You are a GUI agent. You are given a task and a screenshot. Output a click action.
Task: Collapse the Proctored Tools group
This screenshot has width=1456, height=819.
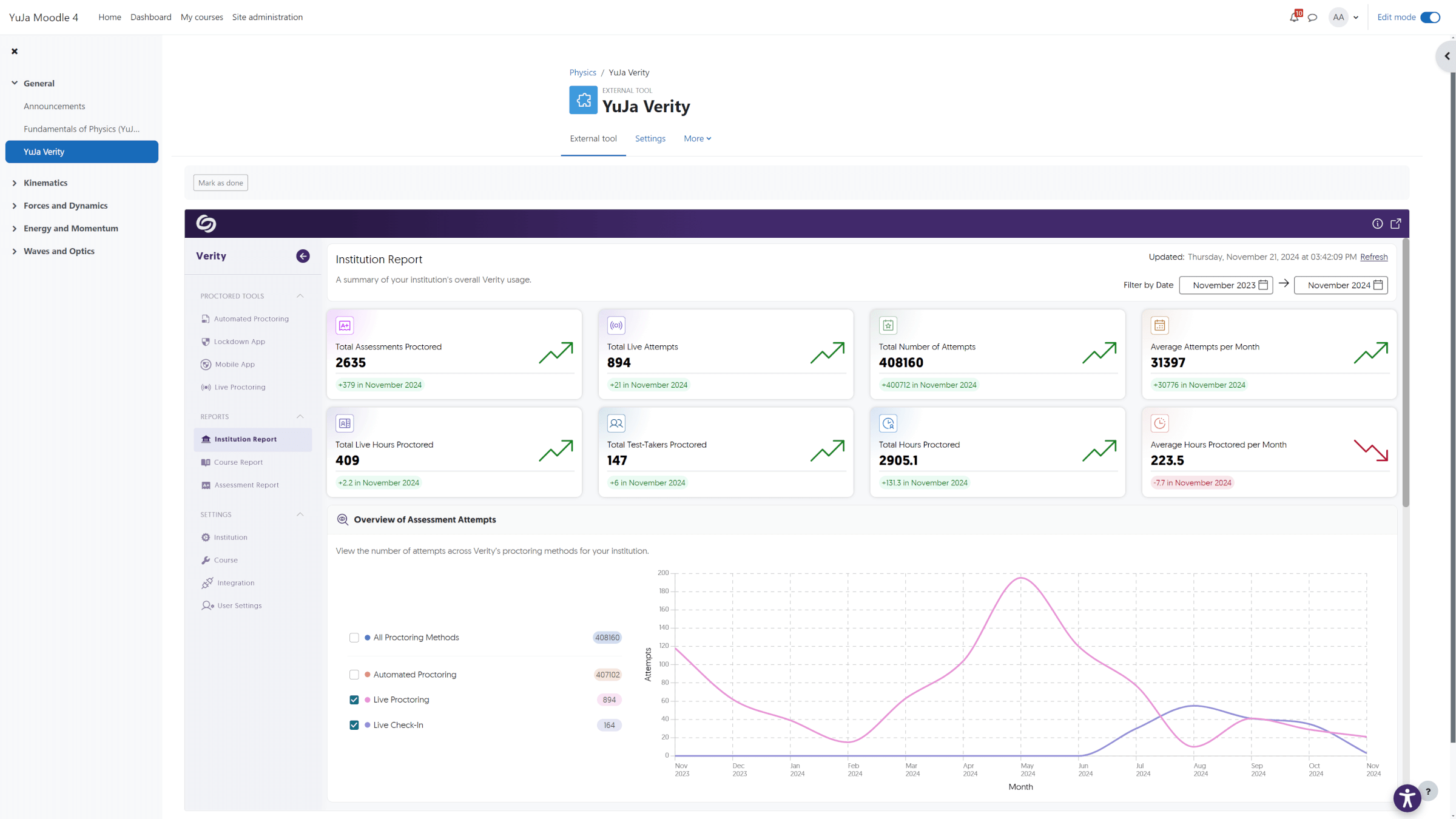pyautogui.click(x=300, y=296)
